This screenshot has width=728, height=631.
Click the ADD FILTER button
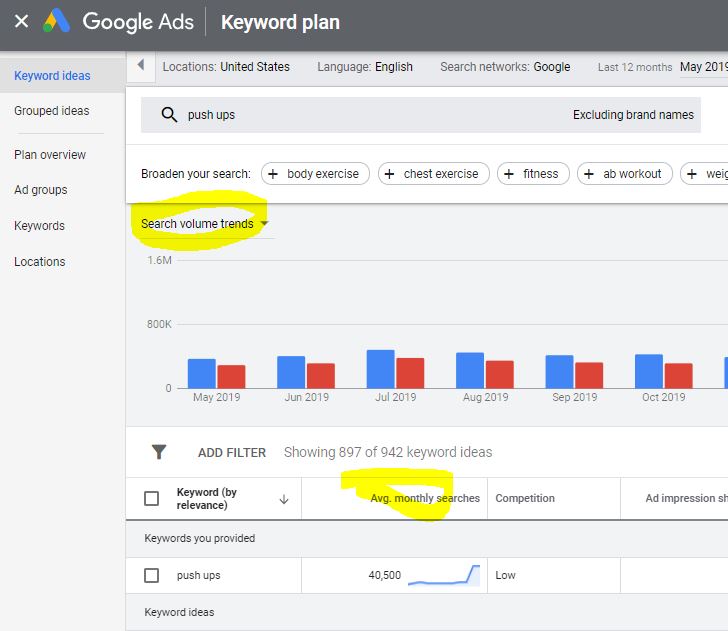click(x=232, y=452)
